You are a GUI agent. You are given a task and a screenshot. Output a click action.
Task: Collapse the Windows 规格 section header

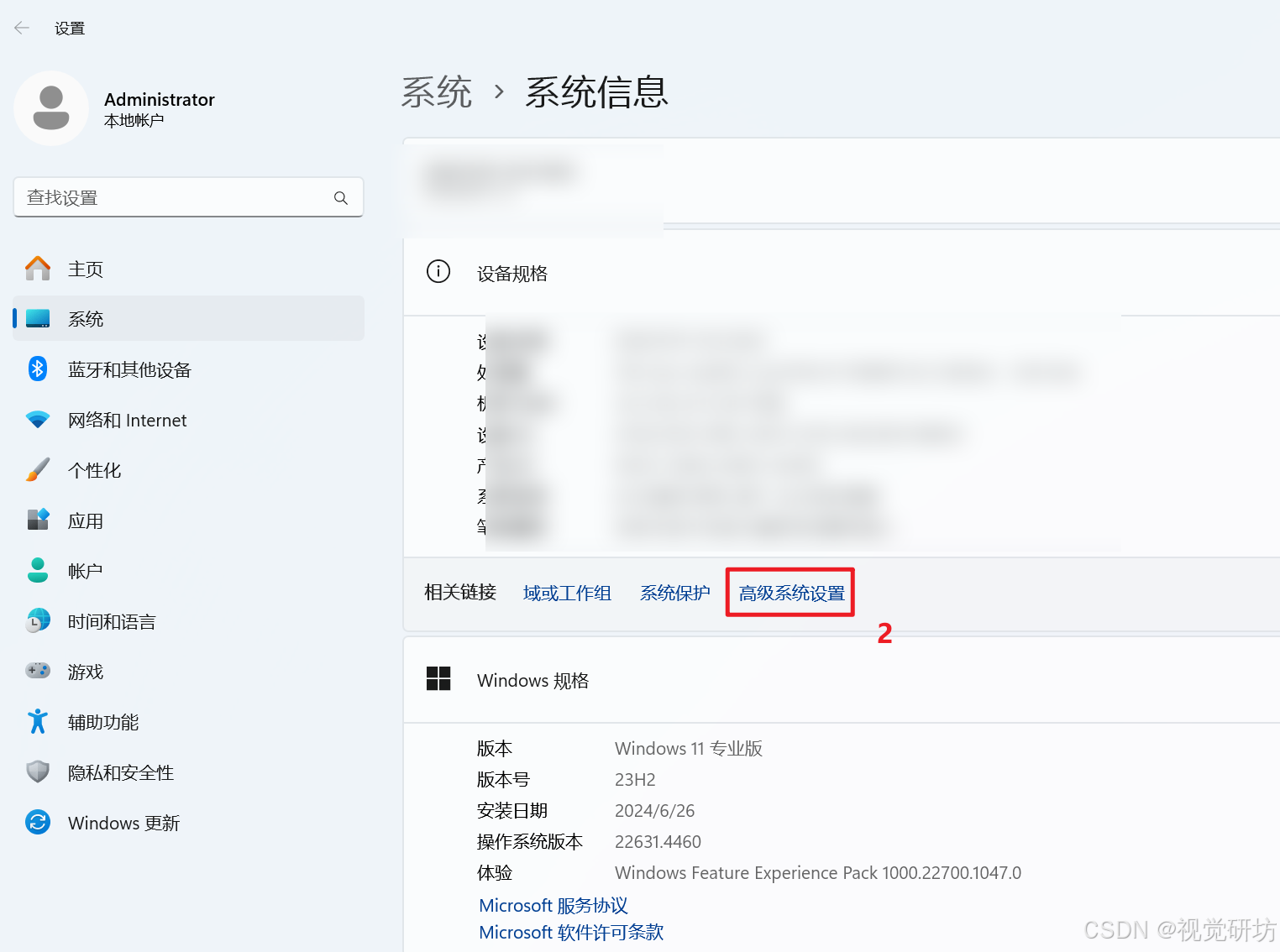point(842,680)
